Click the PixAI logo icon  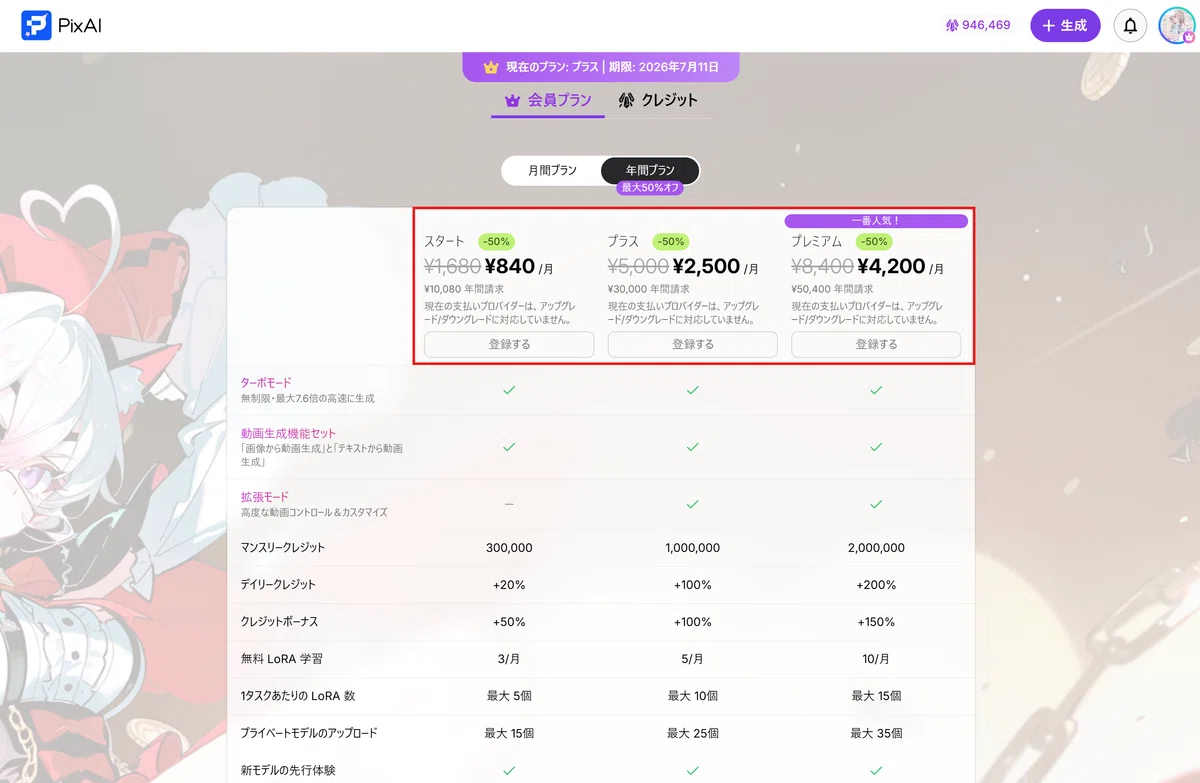point(36,25)
